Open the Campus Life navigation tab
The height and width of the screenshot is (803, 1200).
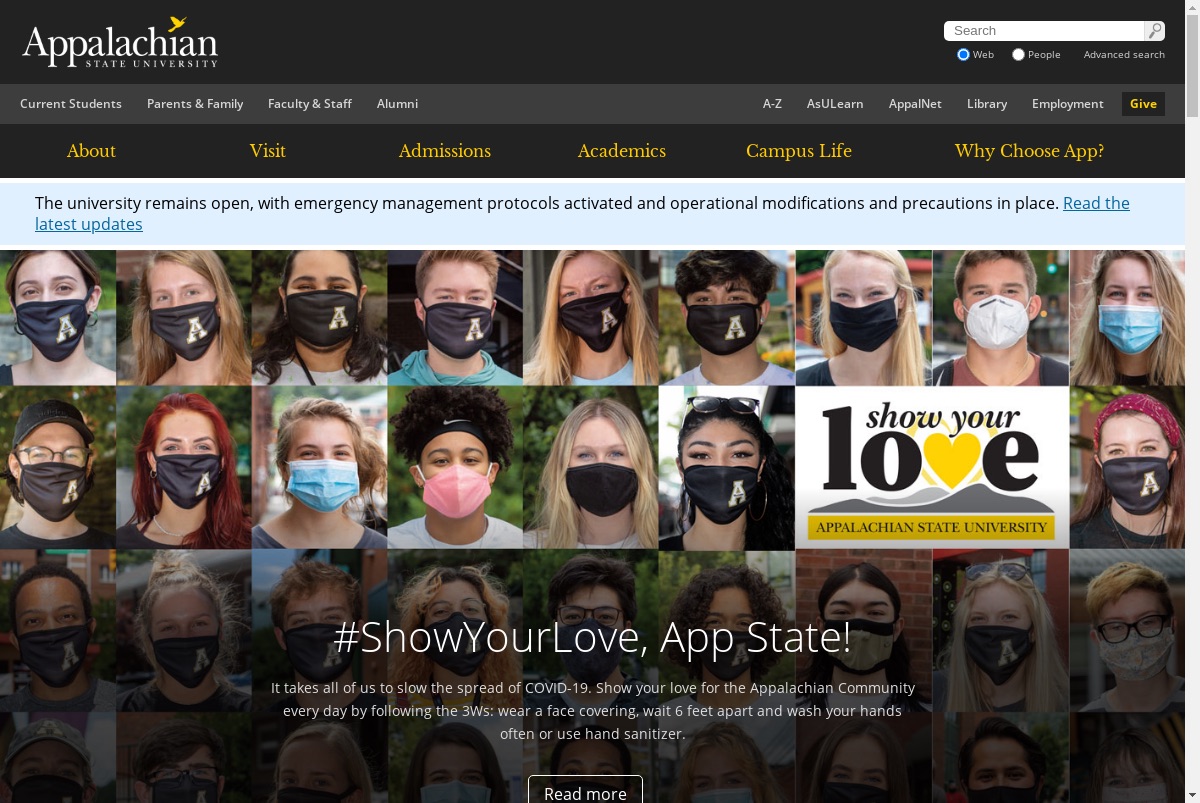click(799, 151)
